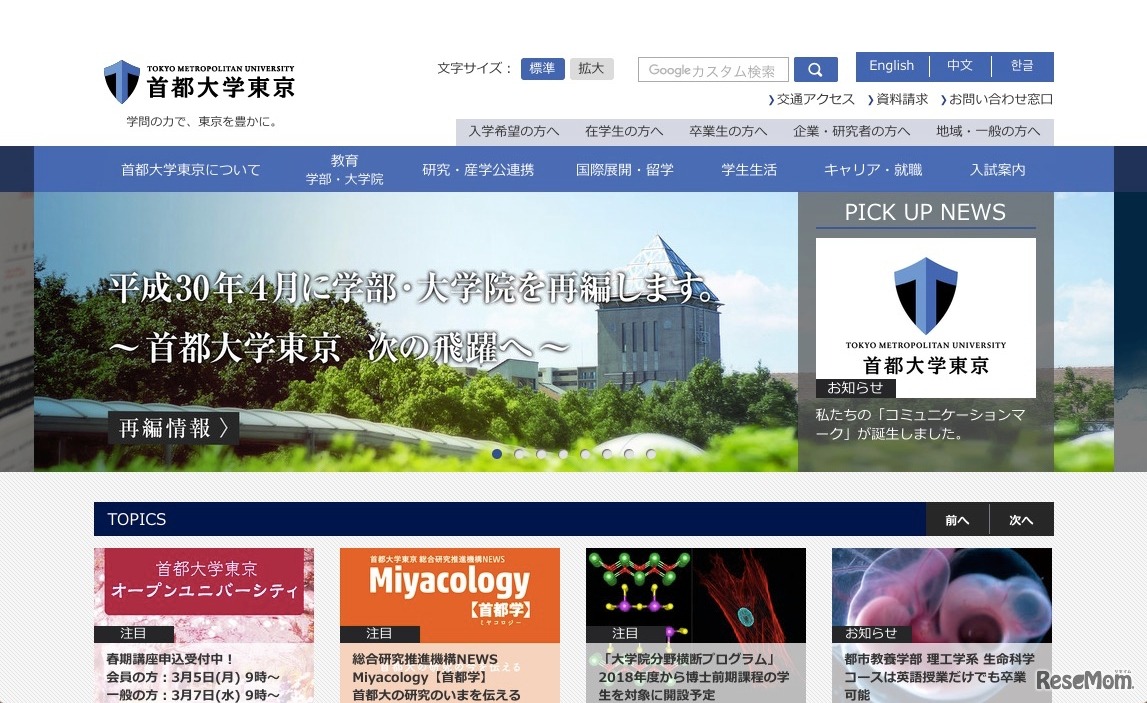Open the キャリア・就職 menu
Screen dimensions: 1147x703
coord(873,170)
